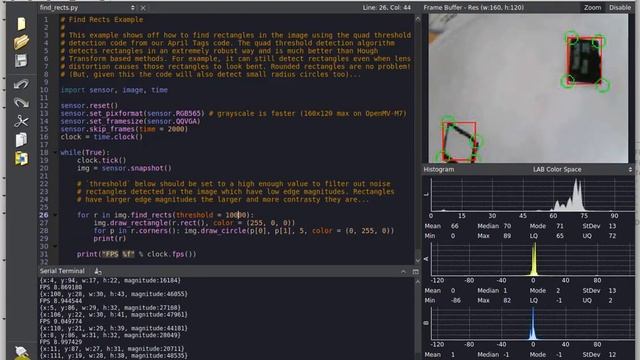Click the connect camera icon at bottom left
The width and height of the screenshot is (640, 360).
coord(21,352)
